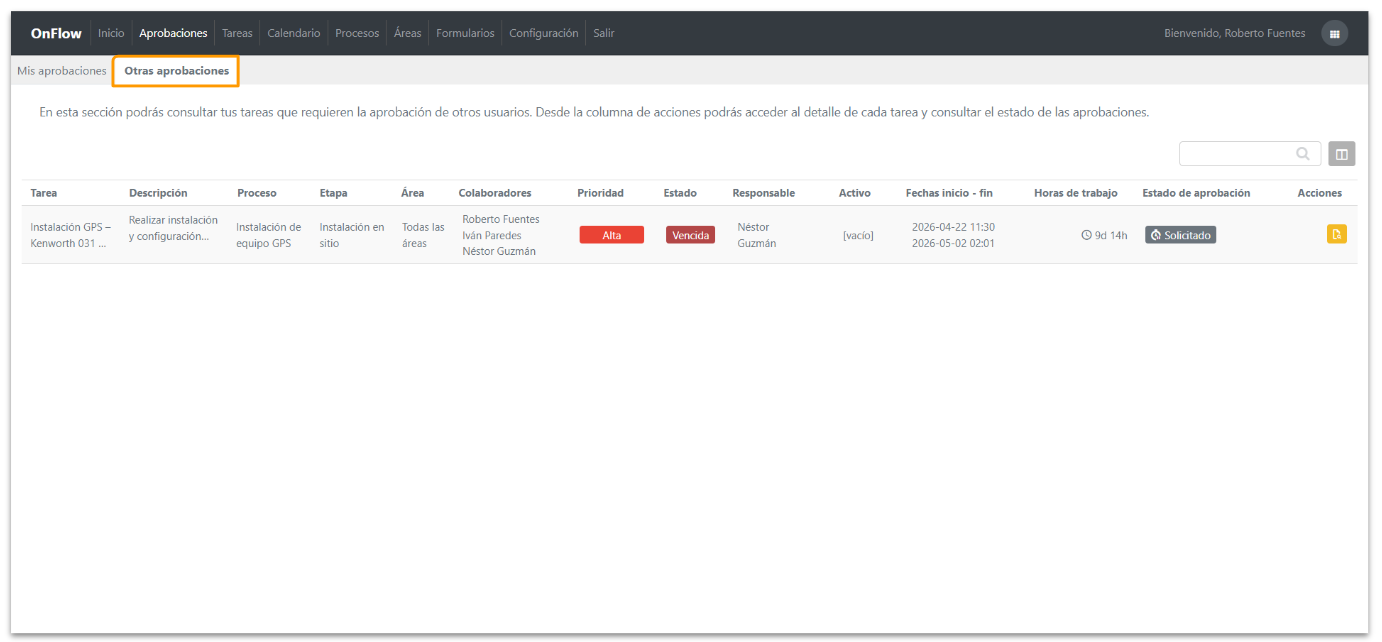Open the Formularios section
Screen dimensions: 1382x642
[x=465, y=33]
